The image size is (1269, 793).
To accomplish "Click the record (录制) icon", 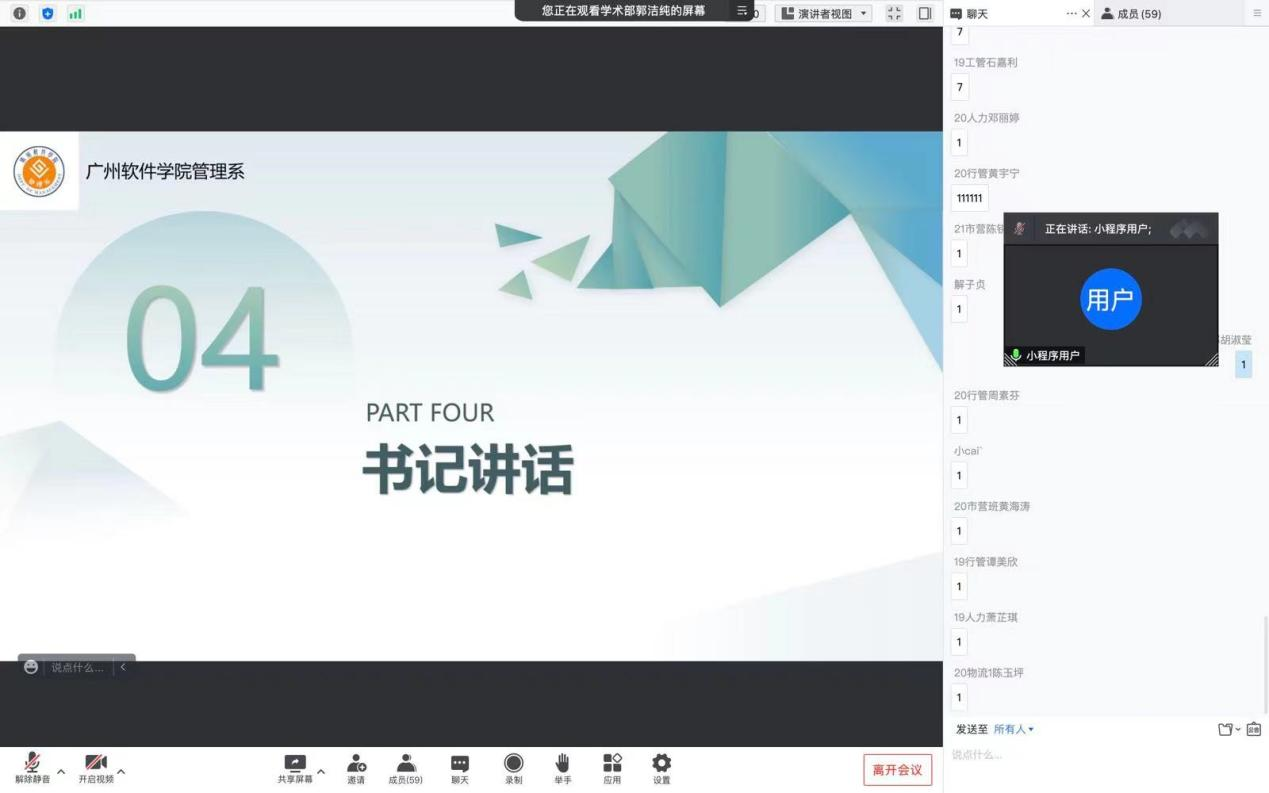I will (x=513, y=764).
